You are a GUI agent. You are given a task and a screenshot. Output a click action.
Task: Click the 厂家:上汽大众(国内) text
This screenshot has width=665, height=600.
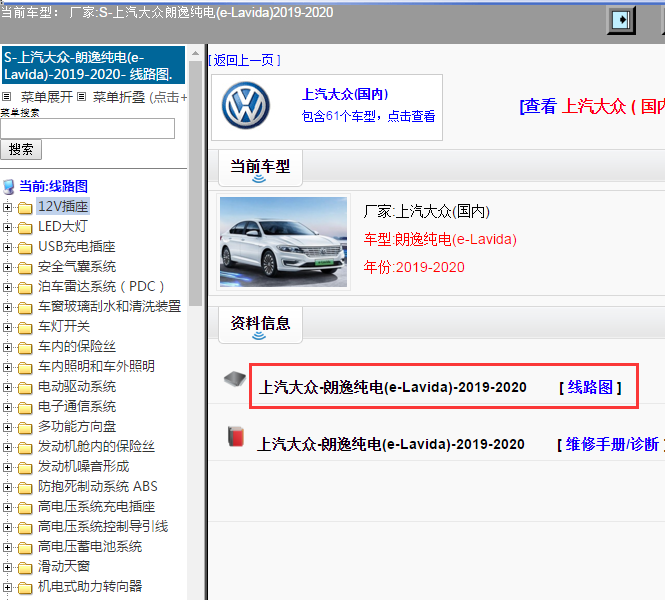click(427, 211)
